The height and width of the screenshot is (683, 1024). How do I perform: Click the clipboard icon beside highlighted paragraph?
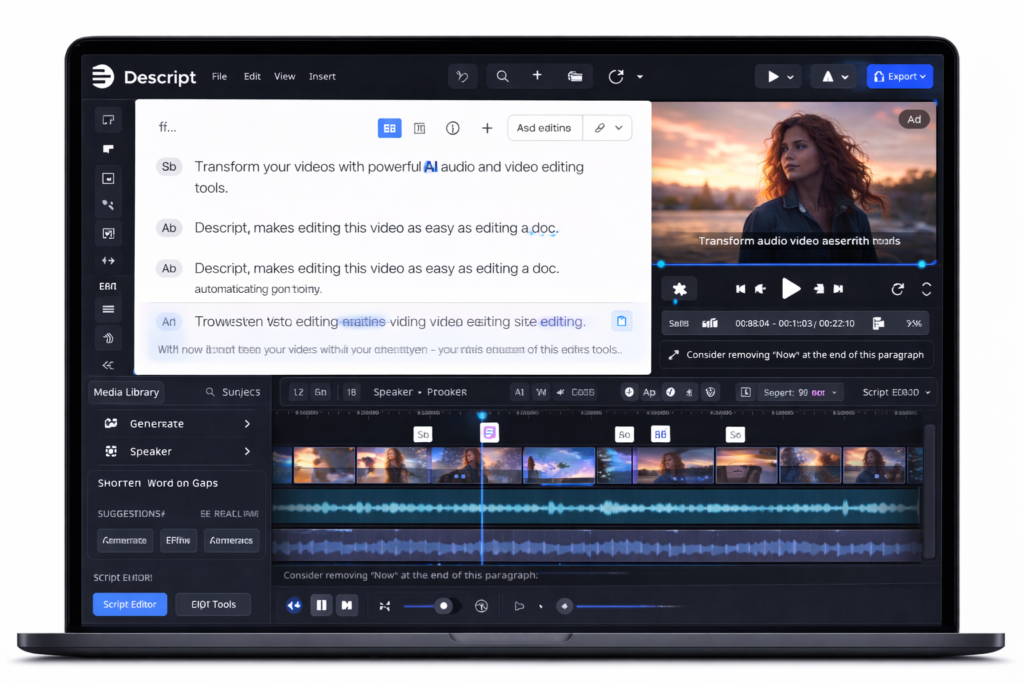(x=621, y=321)
